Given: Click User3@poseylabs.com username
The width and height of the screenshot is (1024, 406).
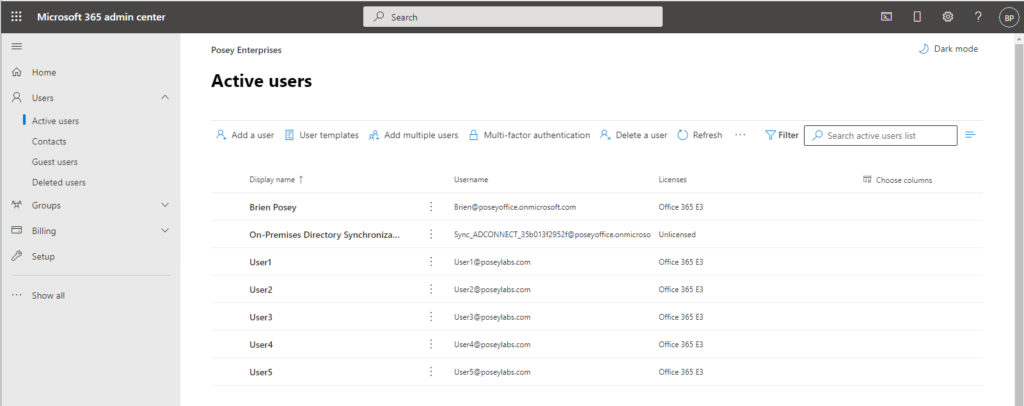Looking at the screenshot, I should point(492,317).
